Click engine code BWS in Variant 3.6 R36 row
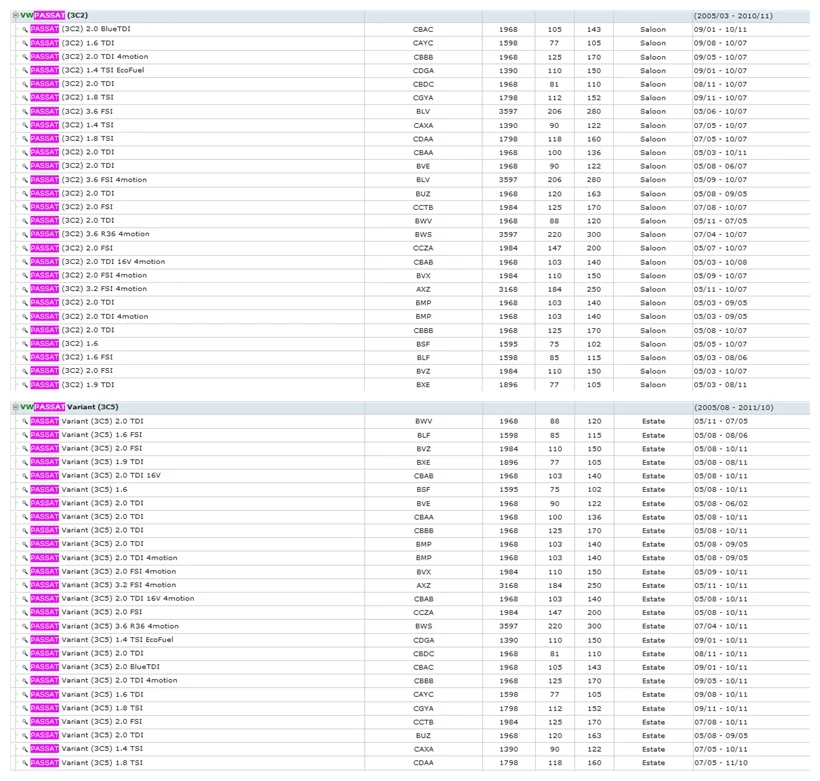820x781 pixels. click(x=424, y=626)
